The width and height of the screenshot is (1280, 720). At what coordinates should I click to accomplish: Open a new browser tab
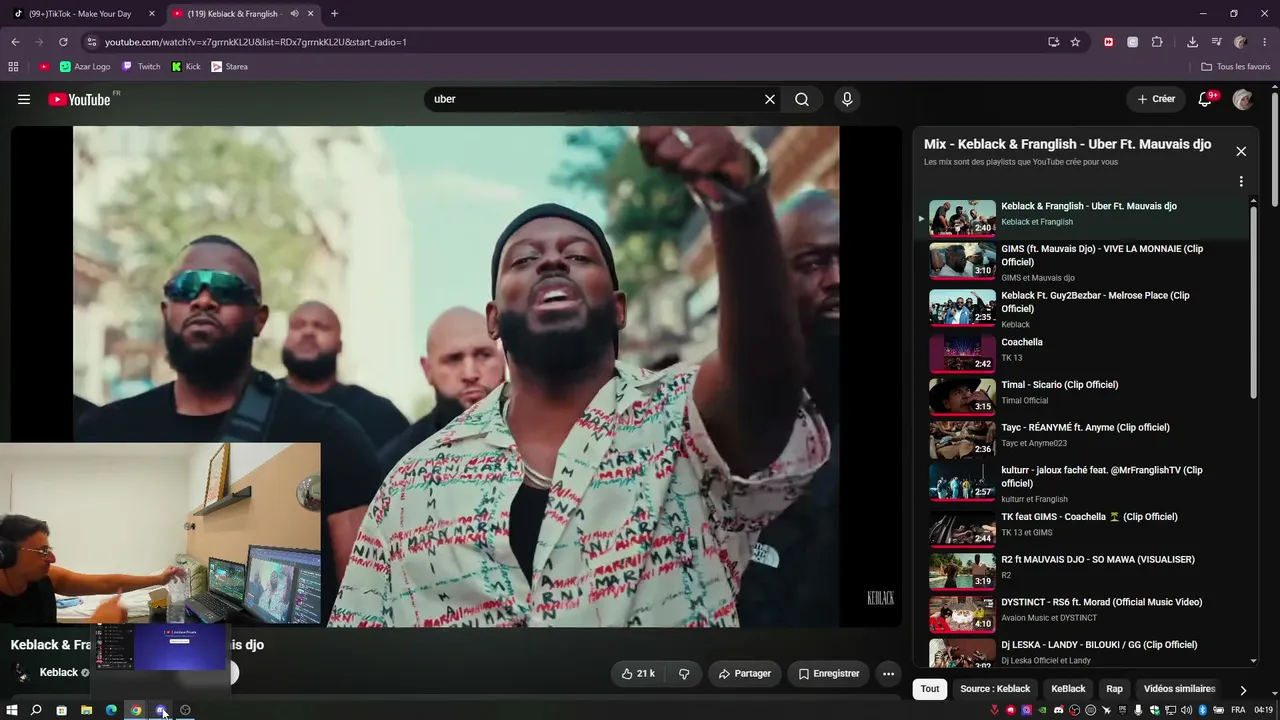334,14
